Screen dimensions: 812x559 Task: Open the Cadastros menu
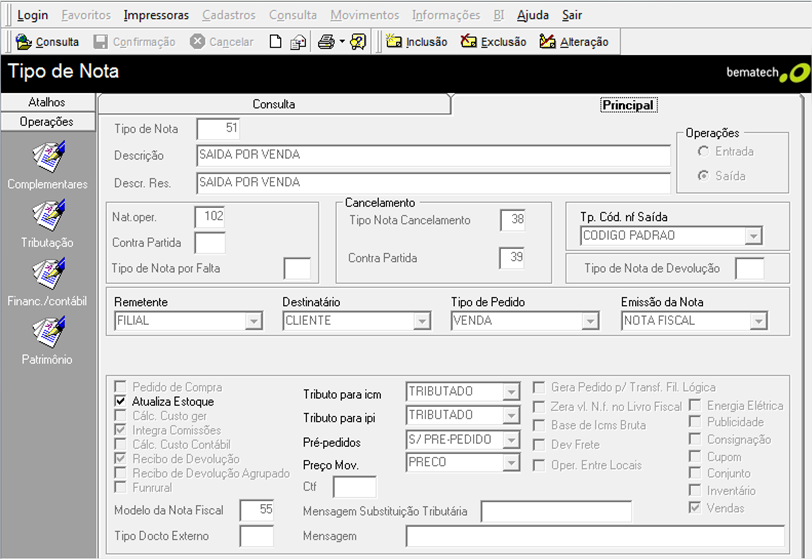tap(229, 15)
